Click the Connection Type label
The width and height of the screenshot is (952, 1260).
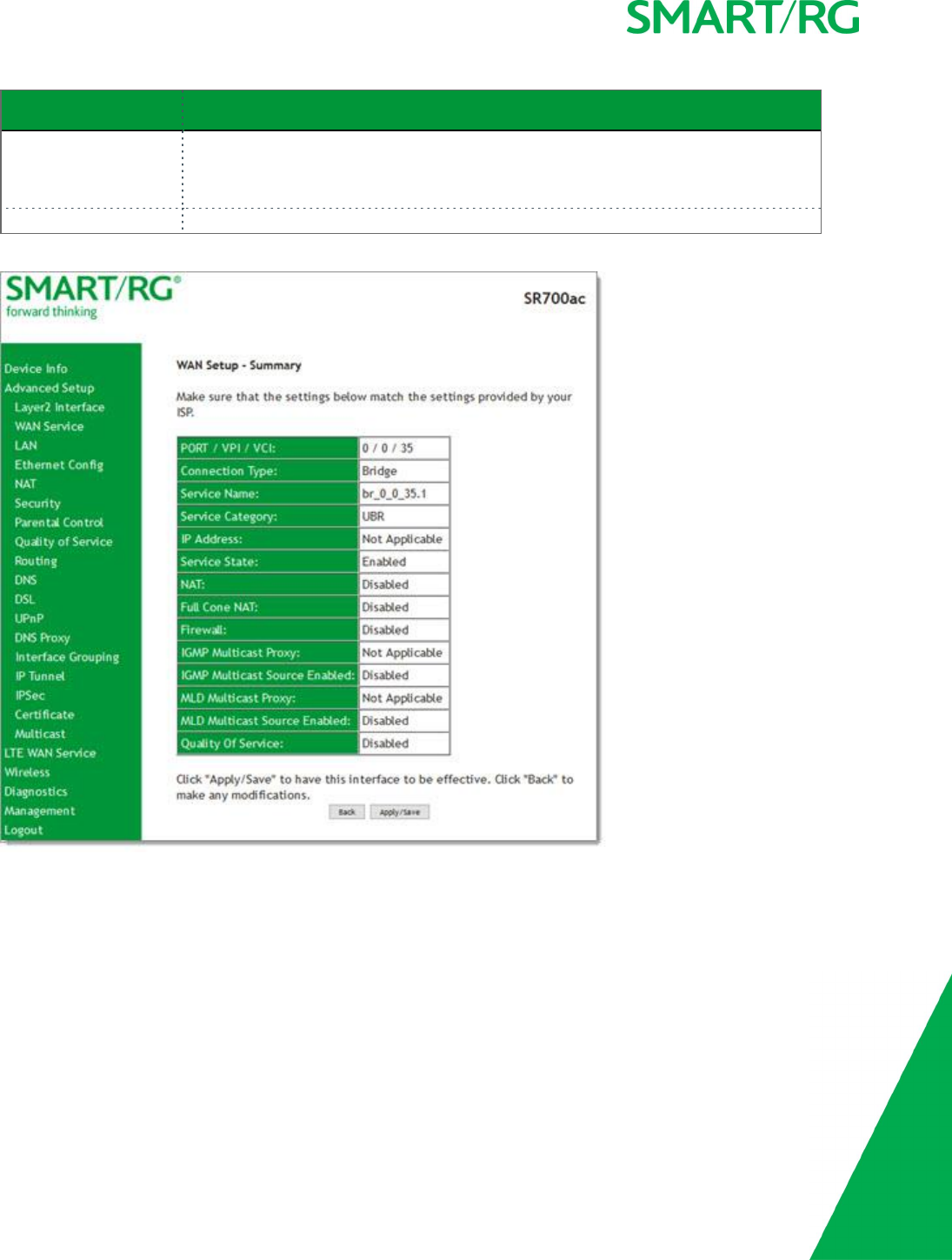pos(230,471)
